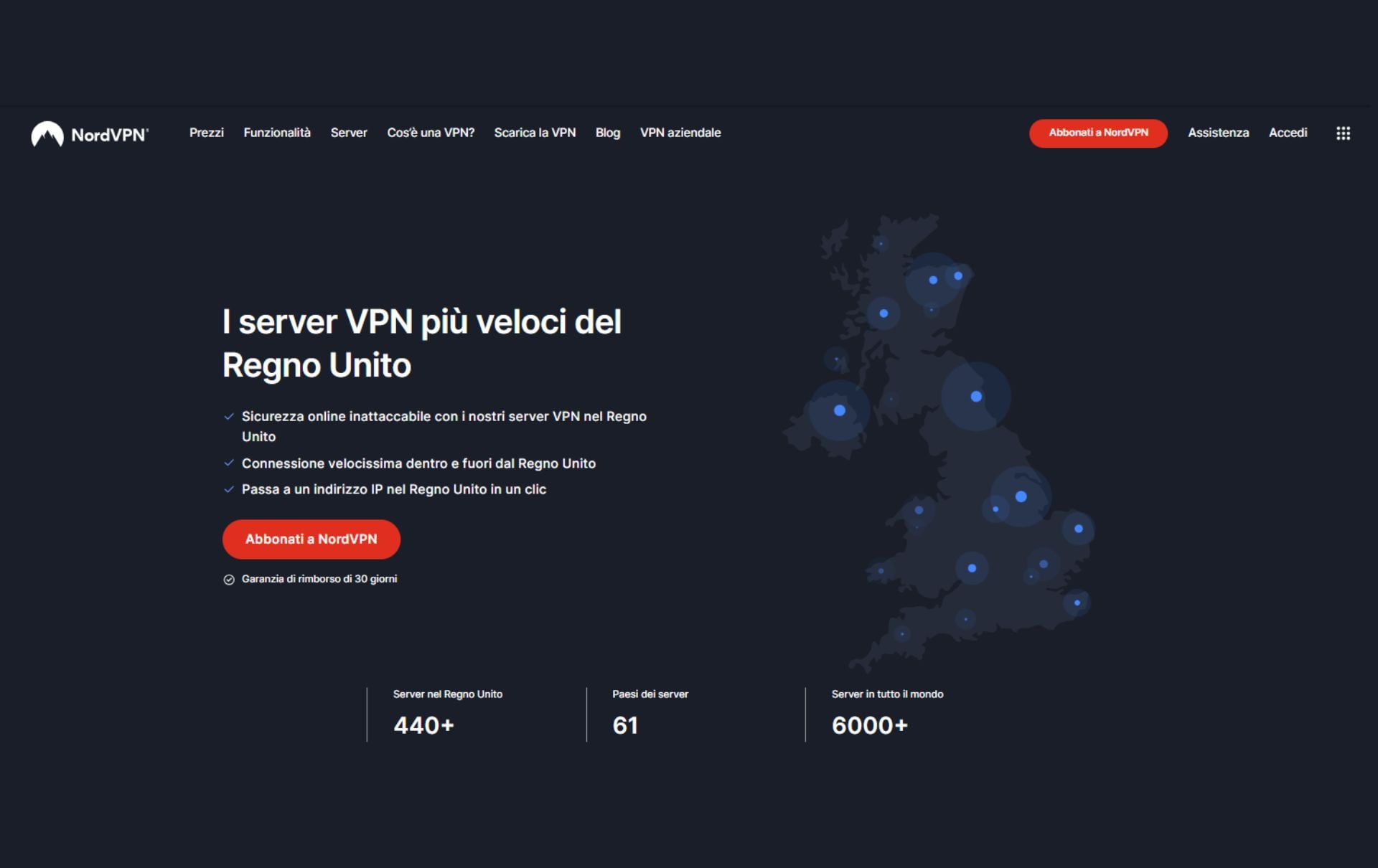Click Accedi to log in
This screenshot has height=868, width=1378.
point(1288,133)
